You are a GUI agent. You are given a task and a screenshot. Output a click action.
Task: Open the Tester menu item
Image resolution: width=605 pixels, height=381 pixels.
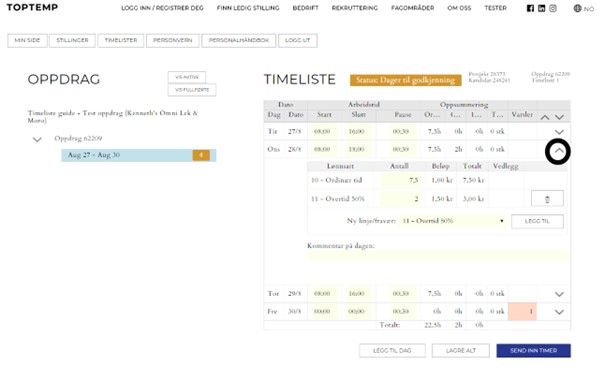point(495,8)
